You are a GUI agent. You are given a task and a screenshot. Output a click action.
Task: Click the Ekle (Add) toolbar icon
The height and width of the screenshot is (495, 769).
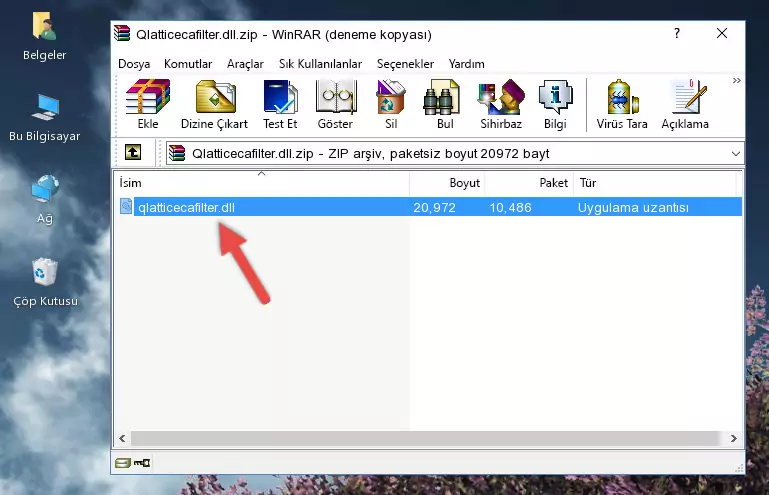tap(148, 104)
